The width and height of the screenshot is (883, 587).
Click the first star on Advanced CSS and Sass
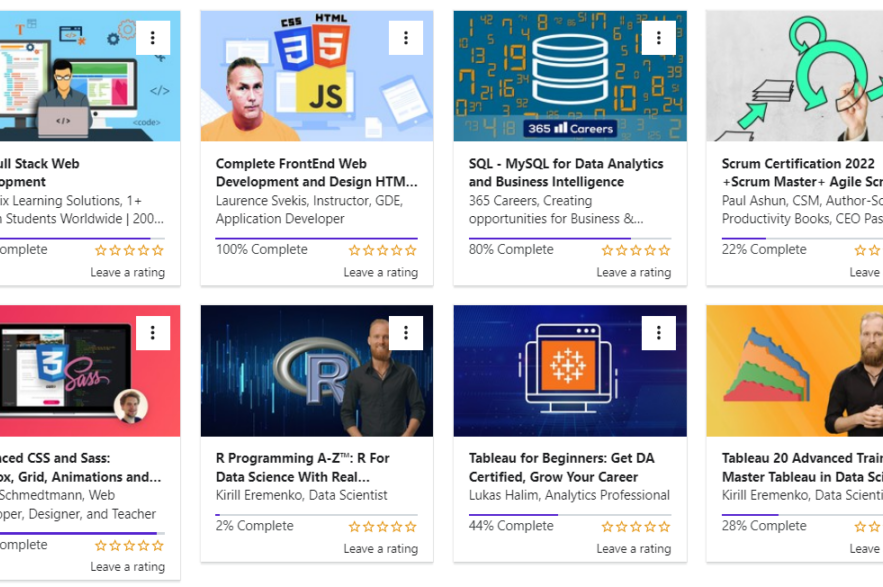[x=101, y=545]
